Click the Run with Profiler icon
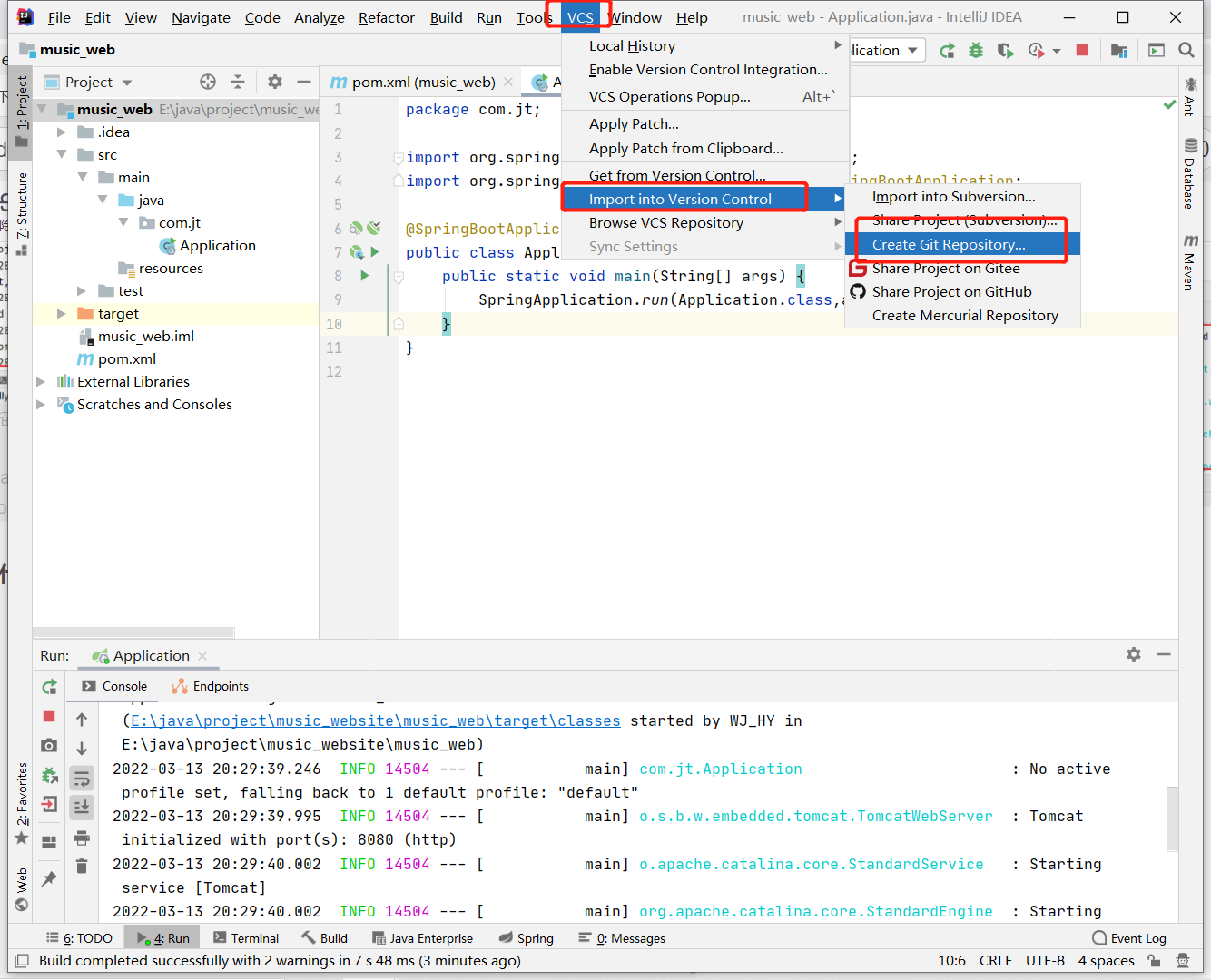Viewport: 1211px width, 980px height. (1036, 50)
